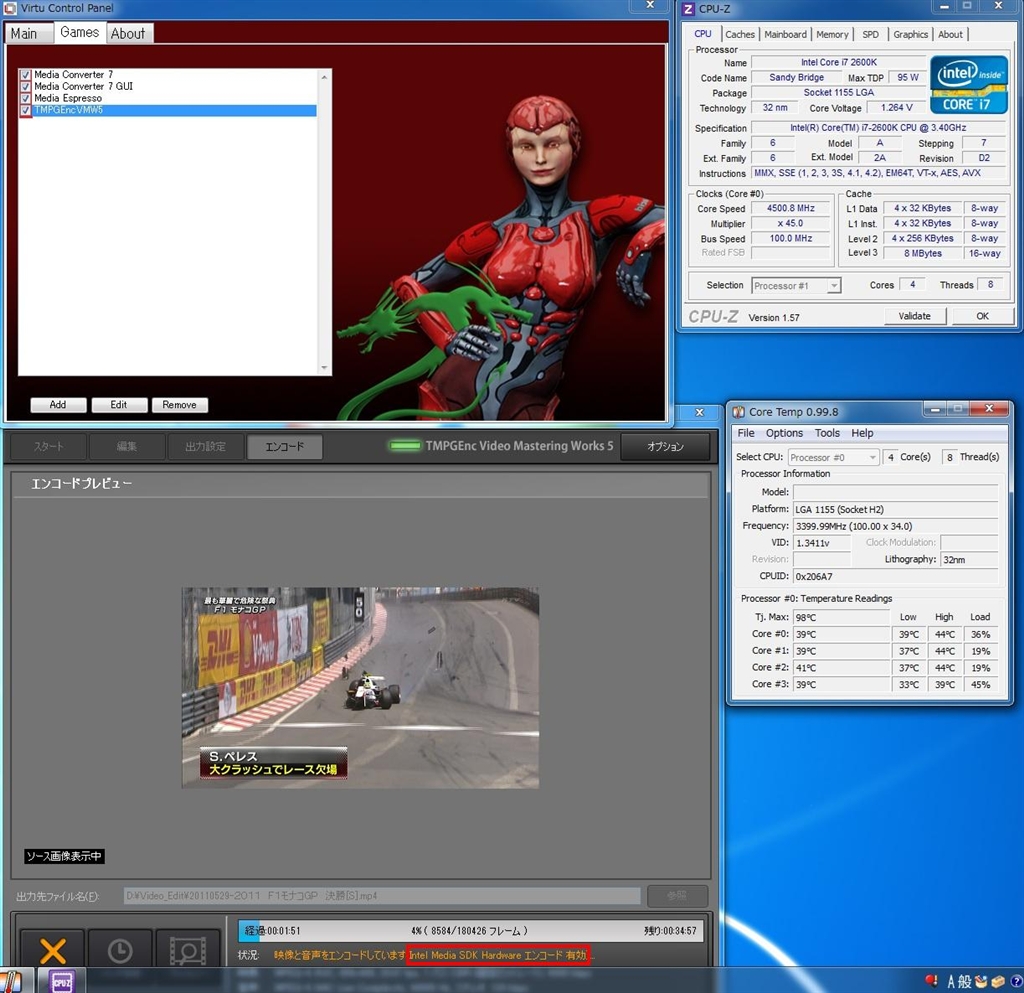Click the encoding progress bar
Screen dimensions: 1024x993
tap(470, 931)
